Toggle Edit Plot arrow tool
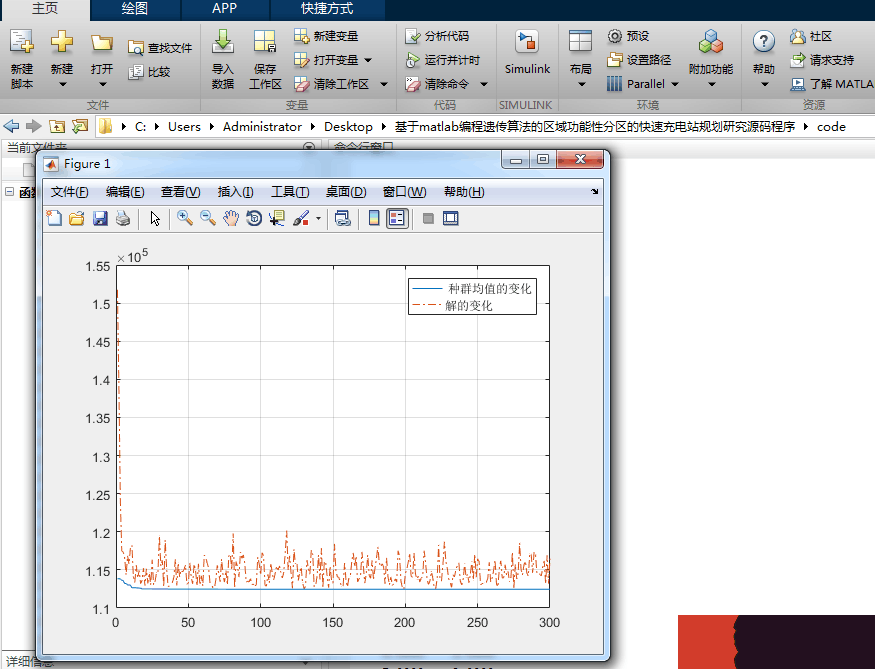 155,218
